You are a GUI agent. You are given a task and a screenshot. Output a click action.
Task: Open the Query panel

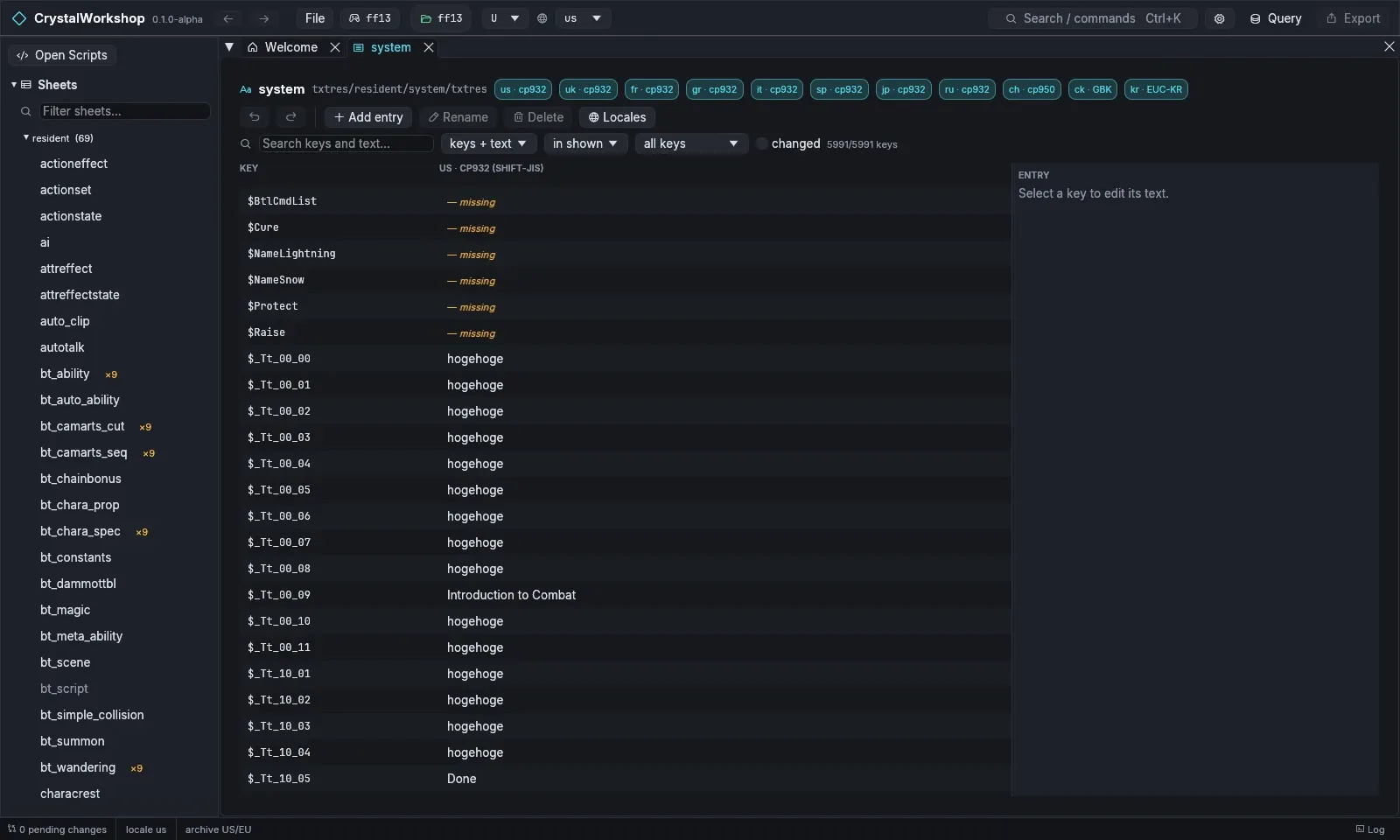point(1275,18)
